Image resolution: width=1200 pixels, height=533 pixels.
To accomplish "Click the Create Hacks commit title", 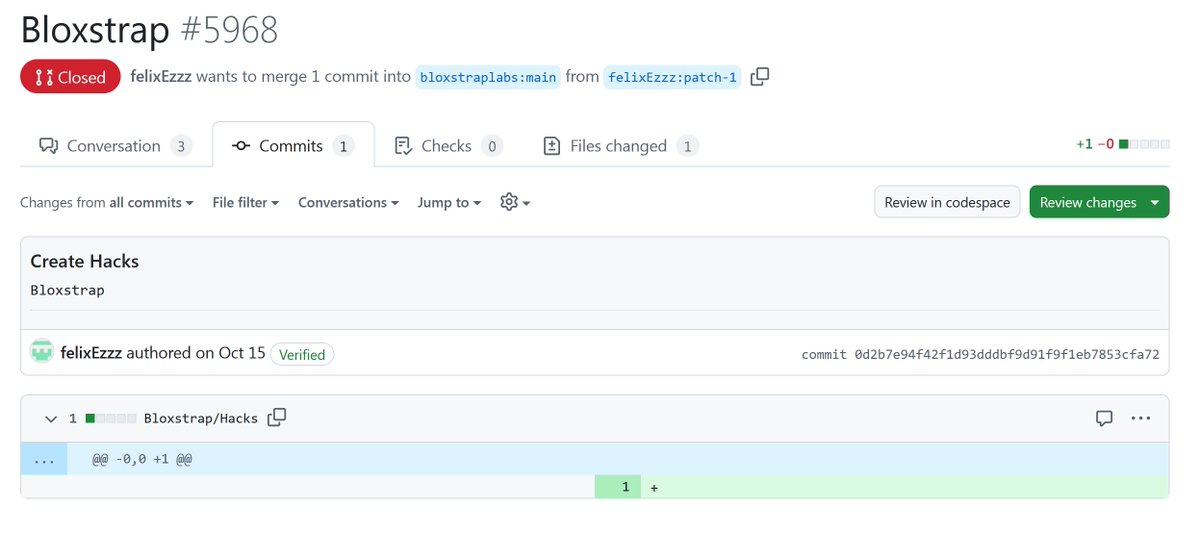I will coord(85,261).
